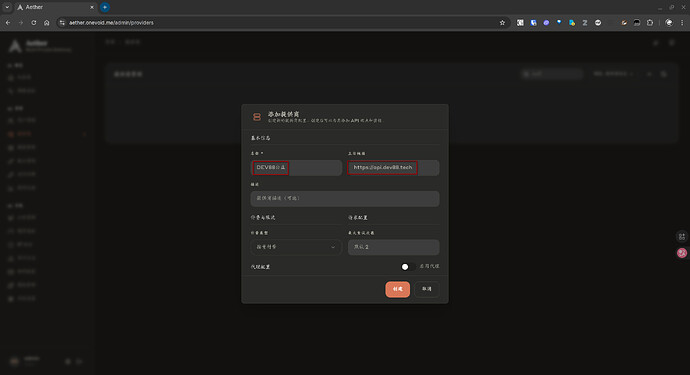
Task: Reload the current page
Action: (x=33, y=22)
